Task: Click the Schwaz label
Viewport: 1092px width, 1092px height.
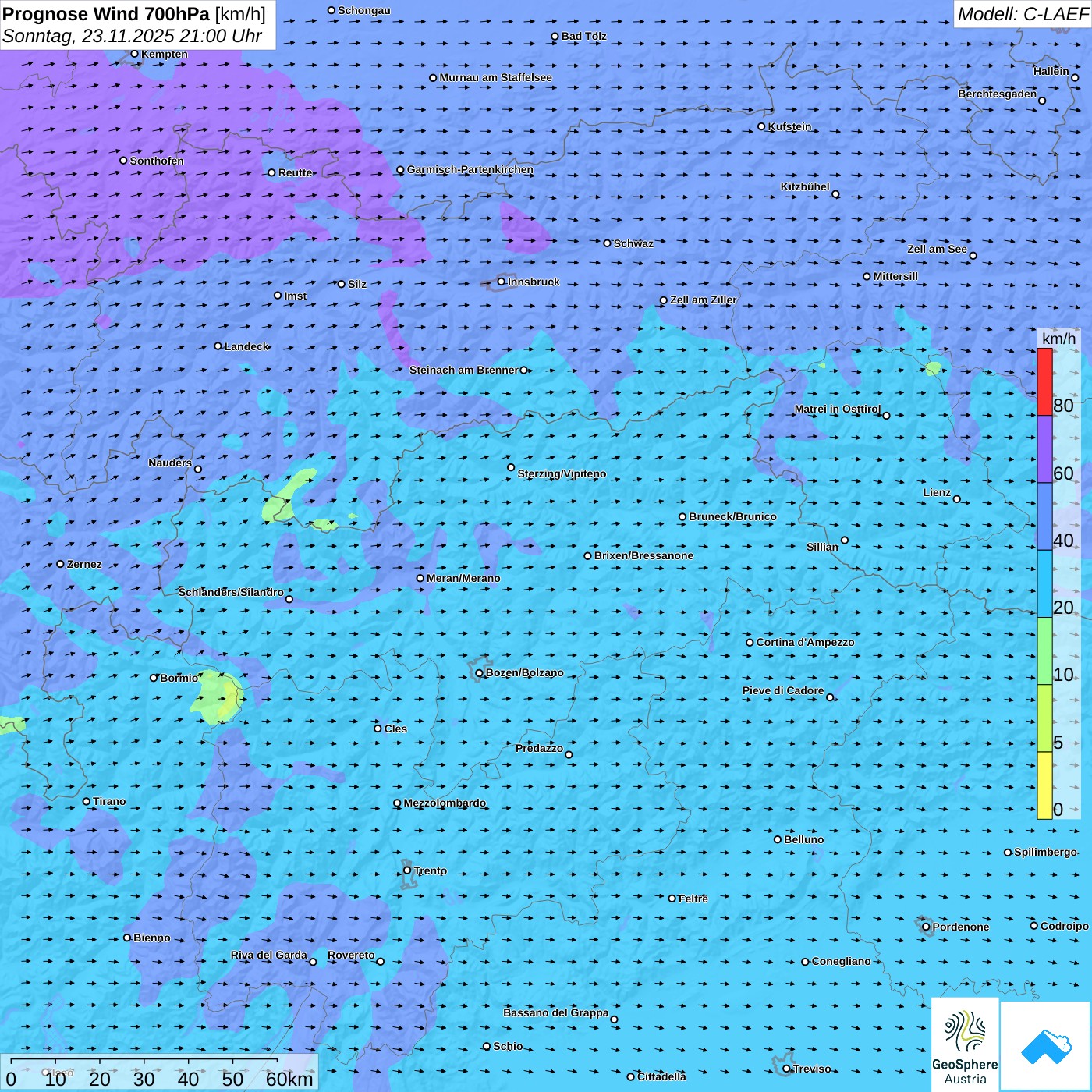Action: pos(633,243)
